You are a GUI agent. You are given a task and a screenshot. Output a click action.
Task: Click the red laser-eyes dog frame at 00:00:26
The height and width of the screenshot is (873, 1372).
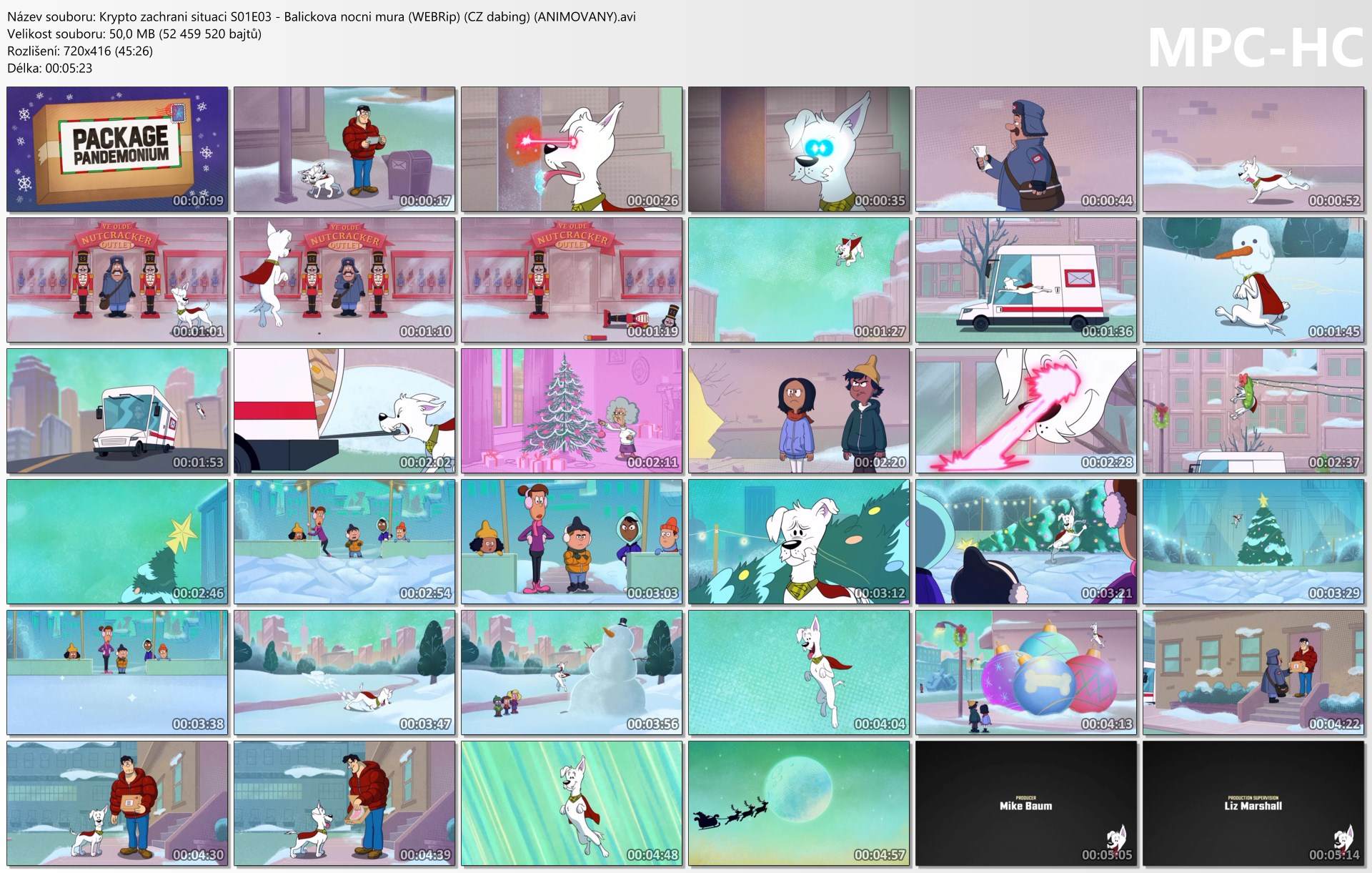point(572,149)
